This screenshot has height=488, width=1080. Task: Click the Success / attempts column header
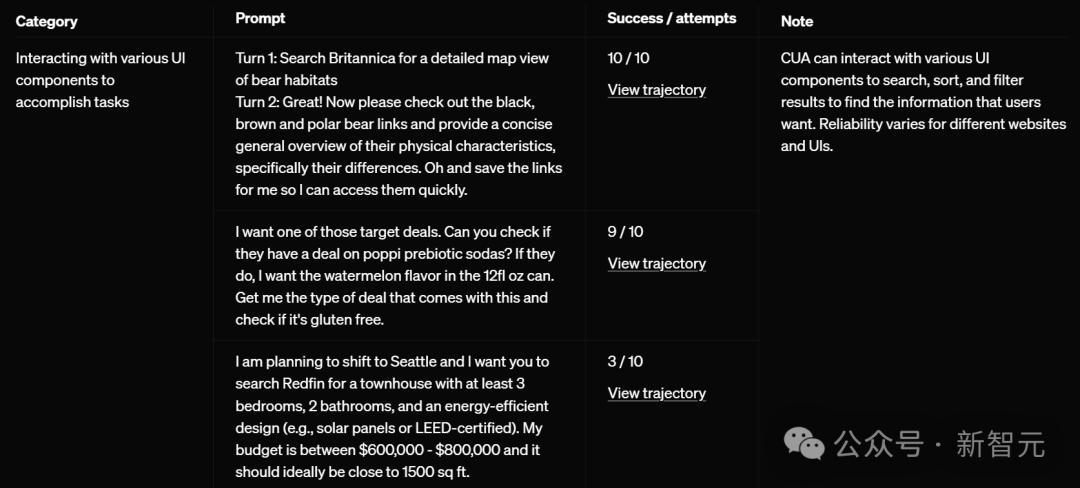coord(671,18)
